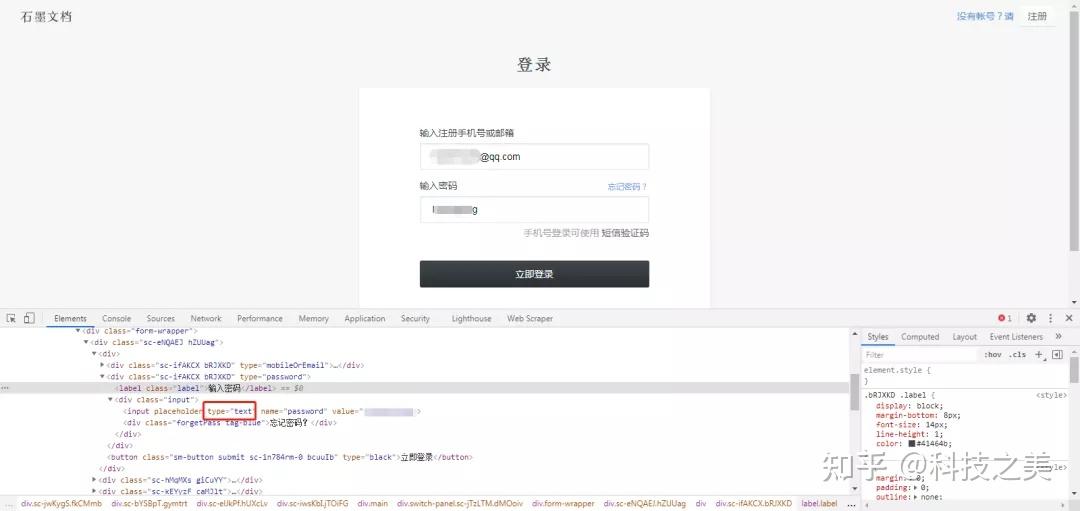The height and width of the screenshot is (511, 1080).
Task: Click the #41464b color swatch
Action: click(x=912, y=444)
